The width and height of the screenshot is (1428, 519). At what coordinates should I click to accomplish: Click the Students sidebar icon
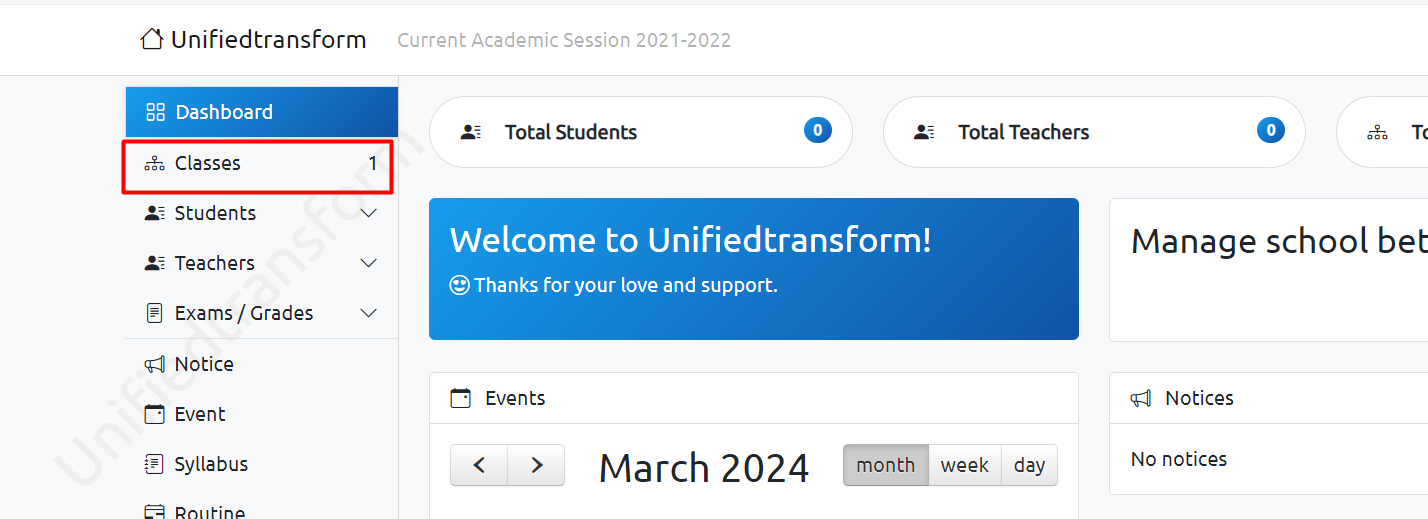pos(154,213)
